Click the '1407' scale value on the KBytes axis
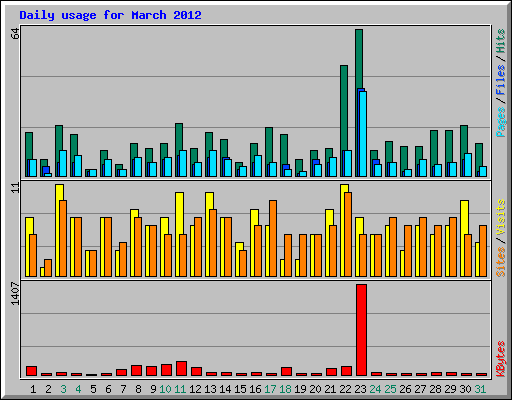Viewport: 512px width, 400px height. [15, 293]
